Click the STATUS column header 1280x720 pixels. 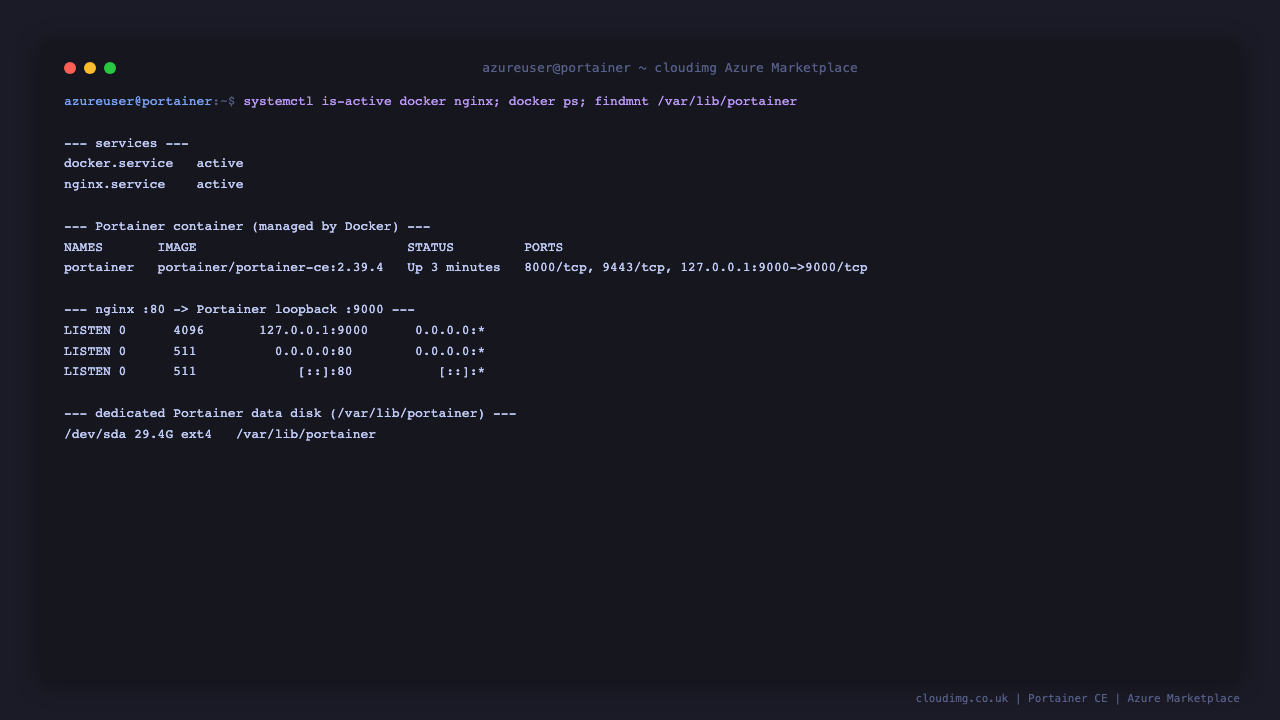[x=430, y=248]
